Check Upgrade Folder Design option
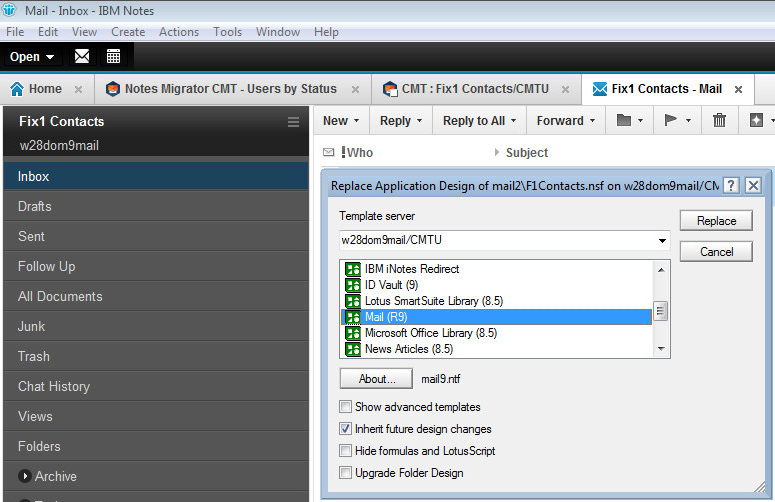Image resolution: width=775 pixels, height=502 pixels. point(346,473)
